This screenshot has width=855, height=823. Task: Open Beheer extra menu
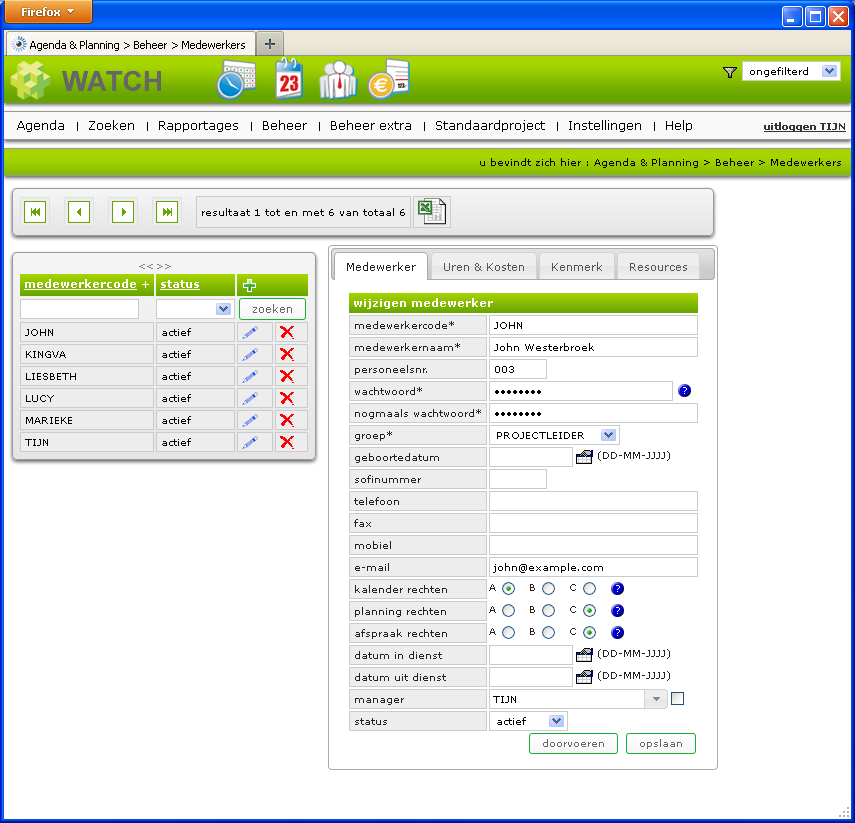point(371,125)
